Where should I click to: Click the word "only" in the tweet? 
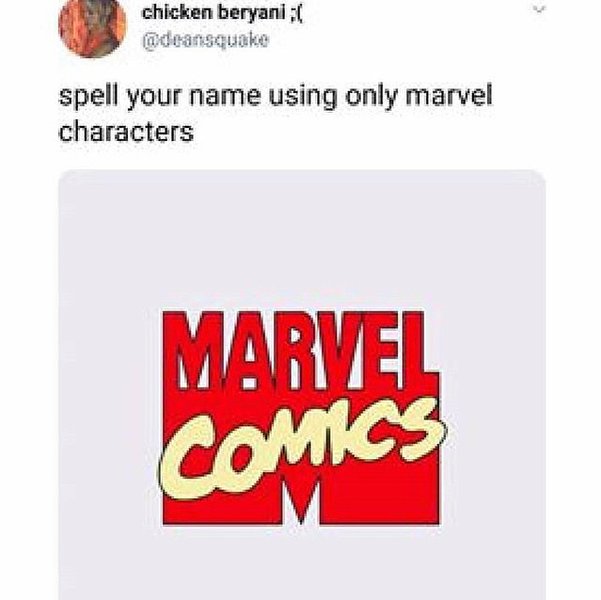[371, 97]
